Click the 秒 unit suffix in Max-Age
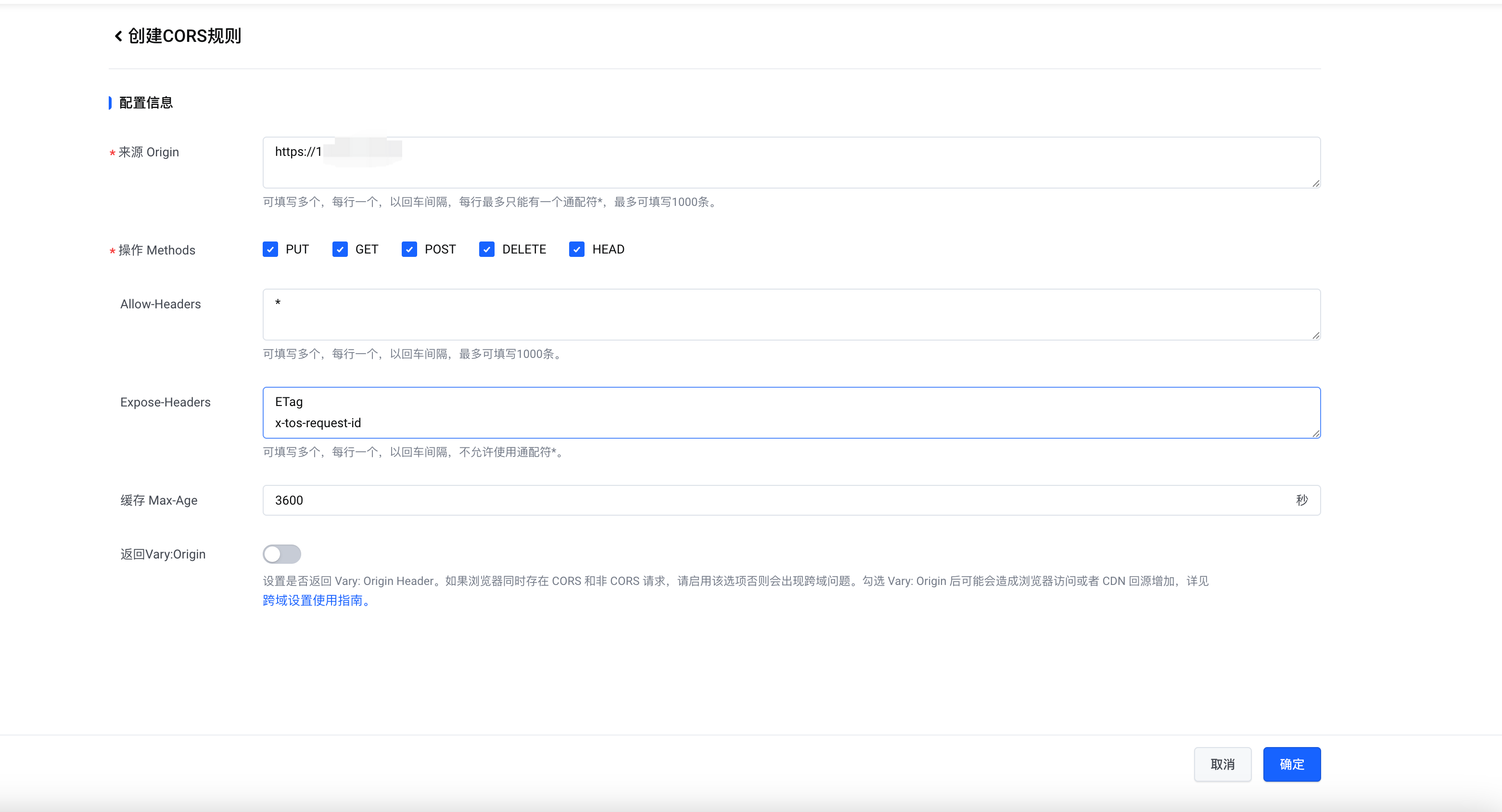 (1302, 500)
